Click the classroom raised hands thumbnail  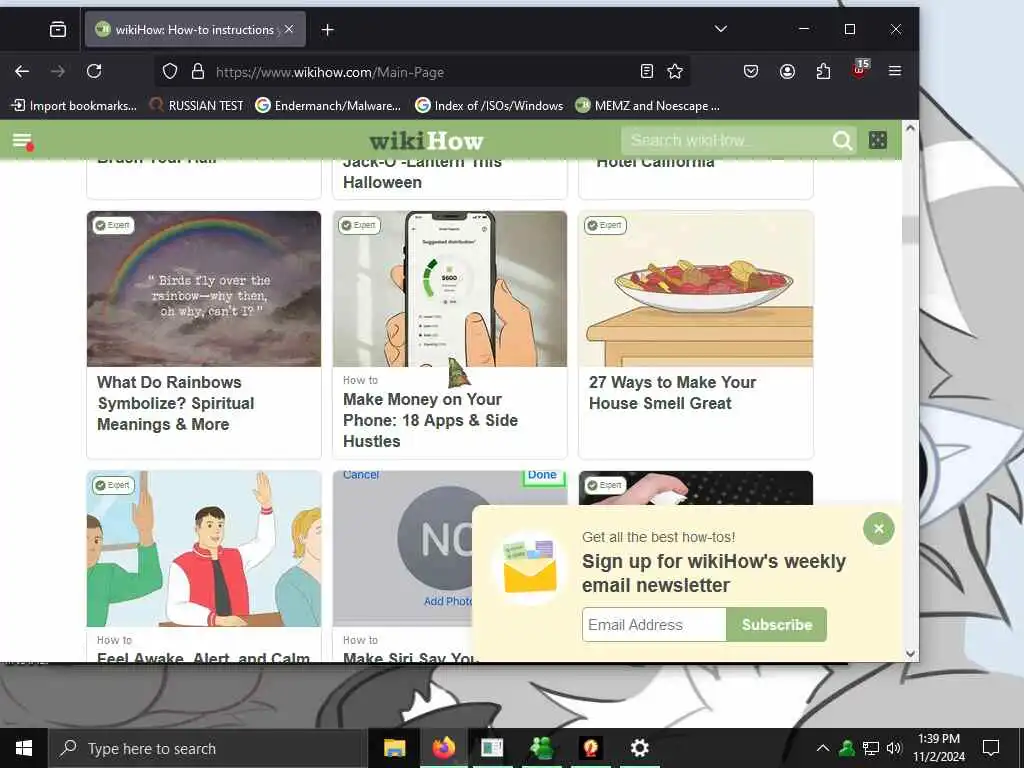click(x=204, y=549)
